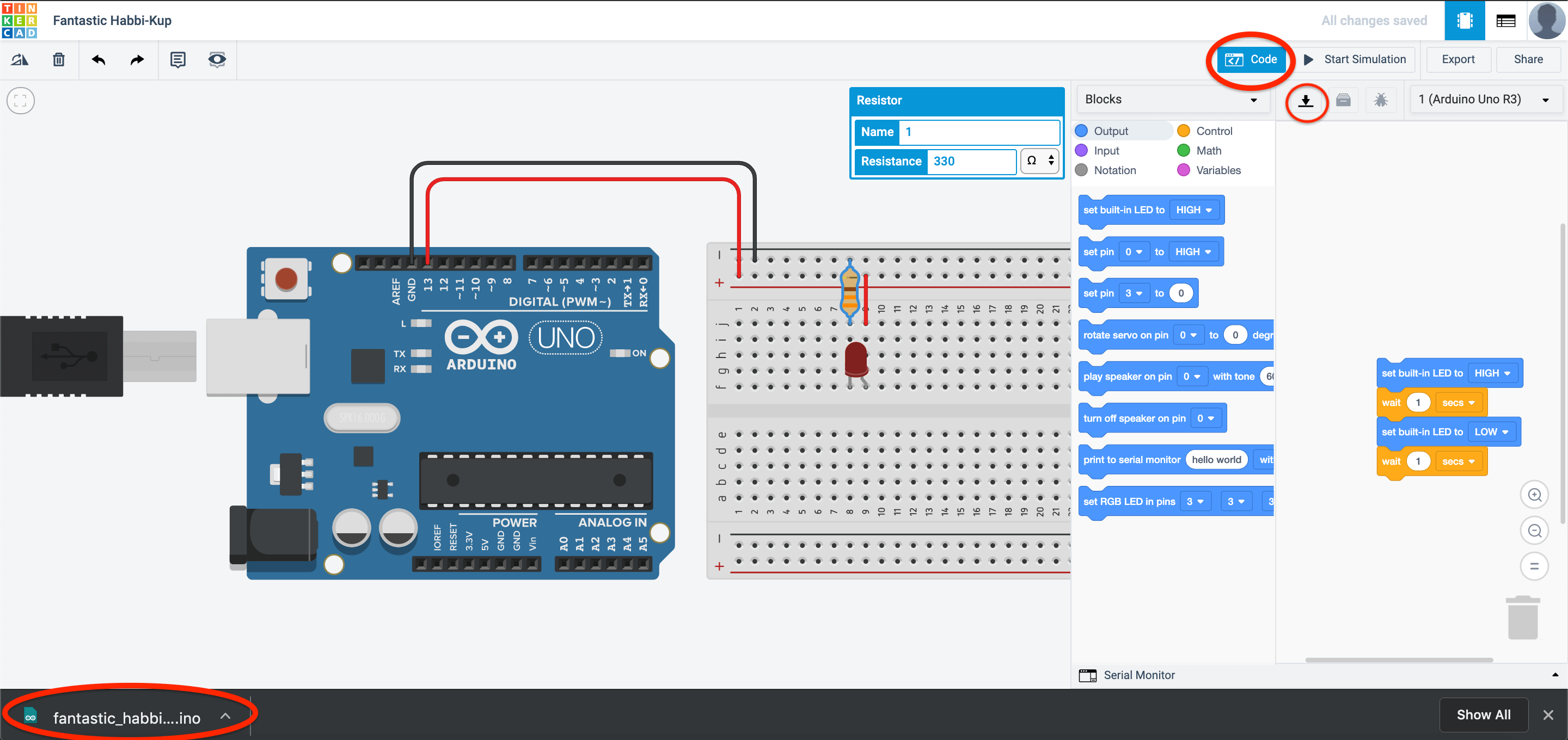Open the Arduino Uno R3 board dropdown

coord(1484,99)
